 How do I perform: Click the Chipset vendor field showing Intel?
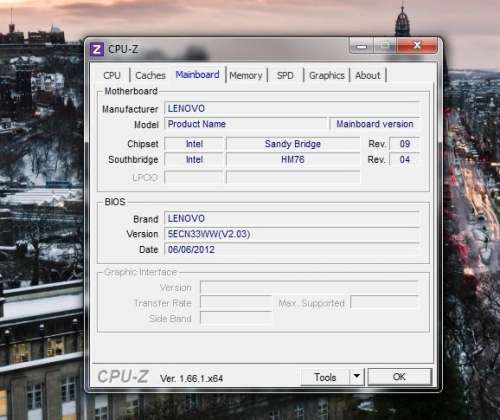point(194,144)
